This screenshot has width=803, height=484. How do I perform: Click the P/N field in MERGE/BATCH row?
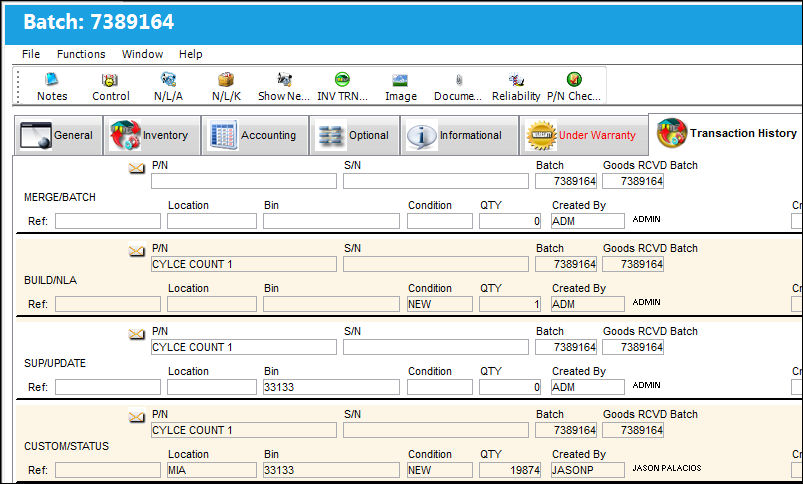click(x=244, y=181)
